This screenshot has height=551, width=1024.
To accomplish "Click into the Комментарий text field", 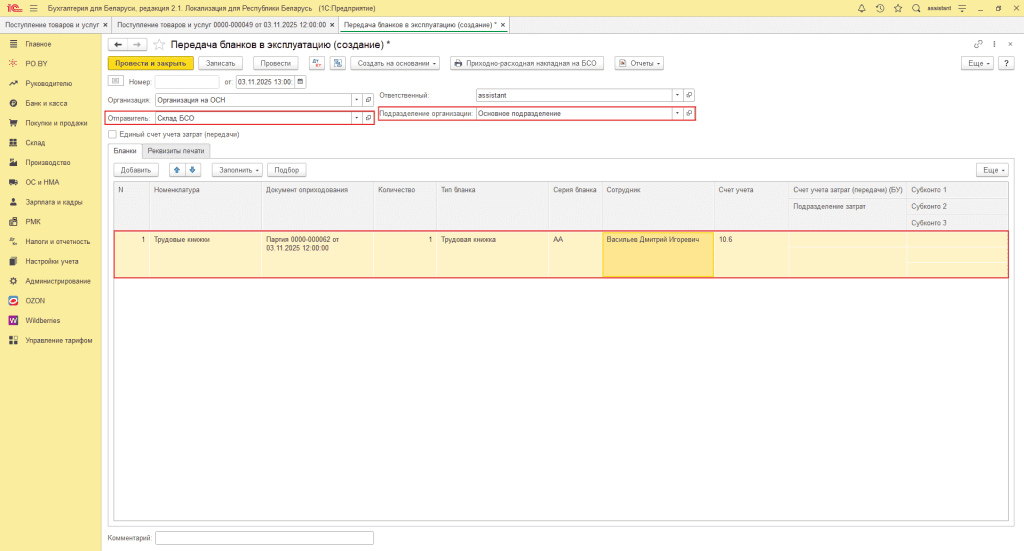I will tap(264, 538).
